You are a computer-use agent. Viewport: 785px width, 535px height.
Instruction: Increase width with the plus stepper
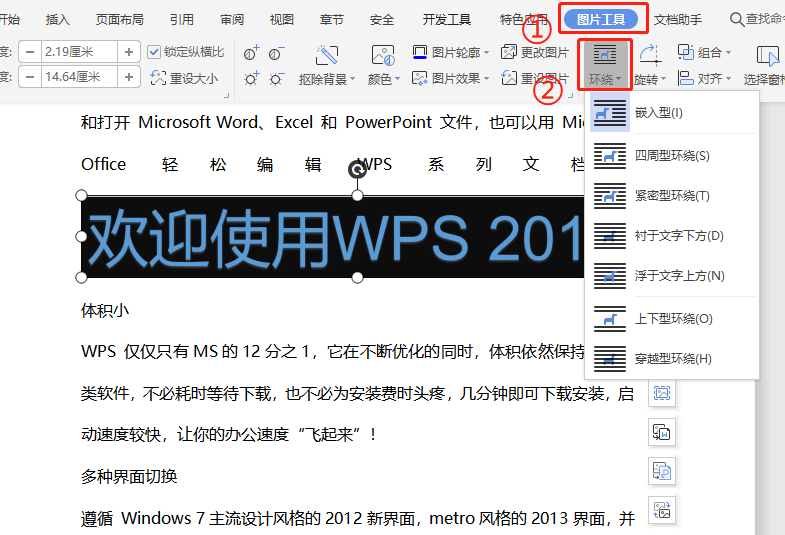click(x=129, y=77)
